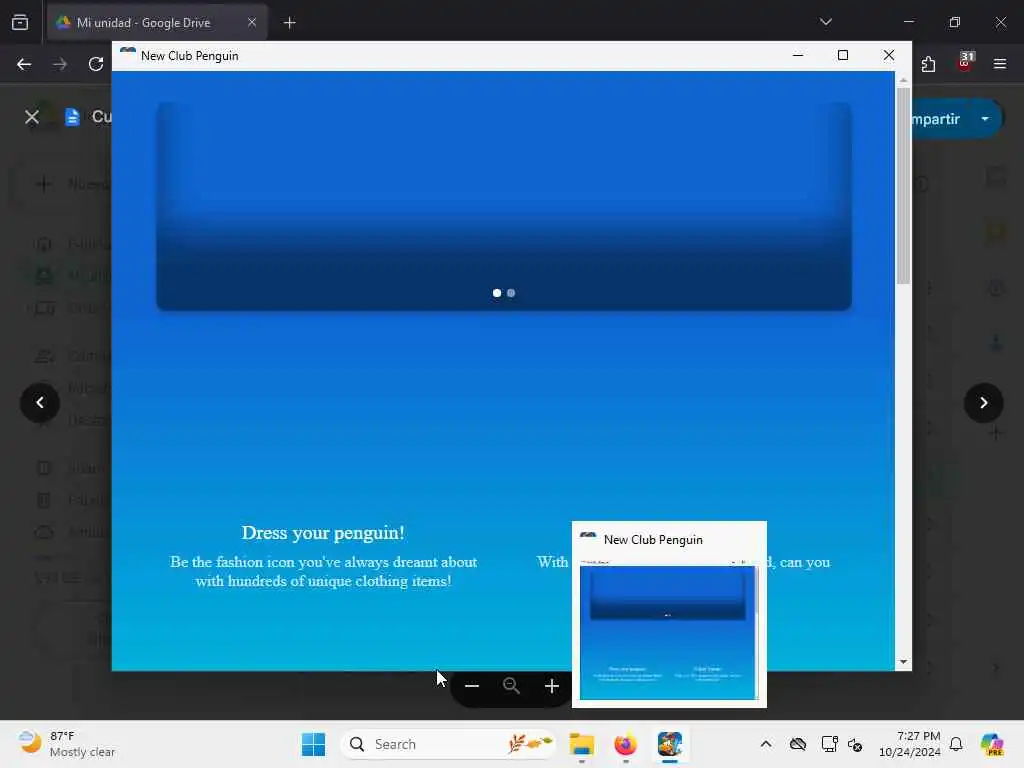Open File Explorer from taskbar
This screenshot has height=768, width=1024.
(x=581, y=744)
